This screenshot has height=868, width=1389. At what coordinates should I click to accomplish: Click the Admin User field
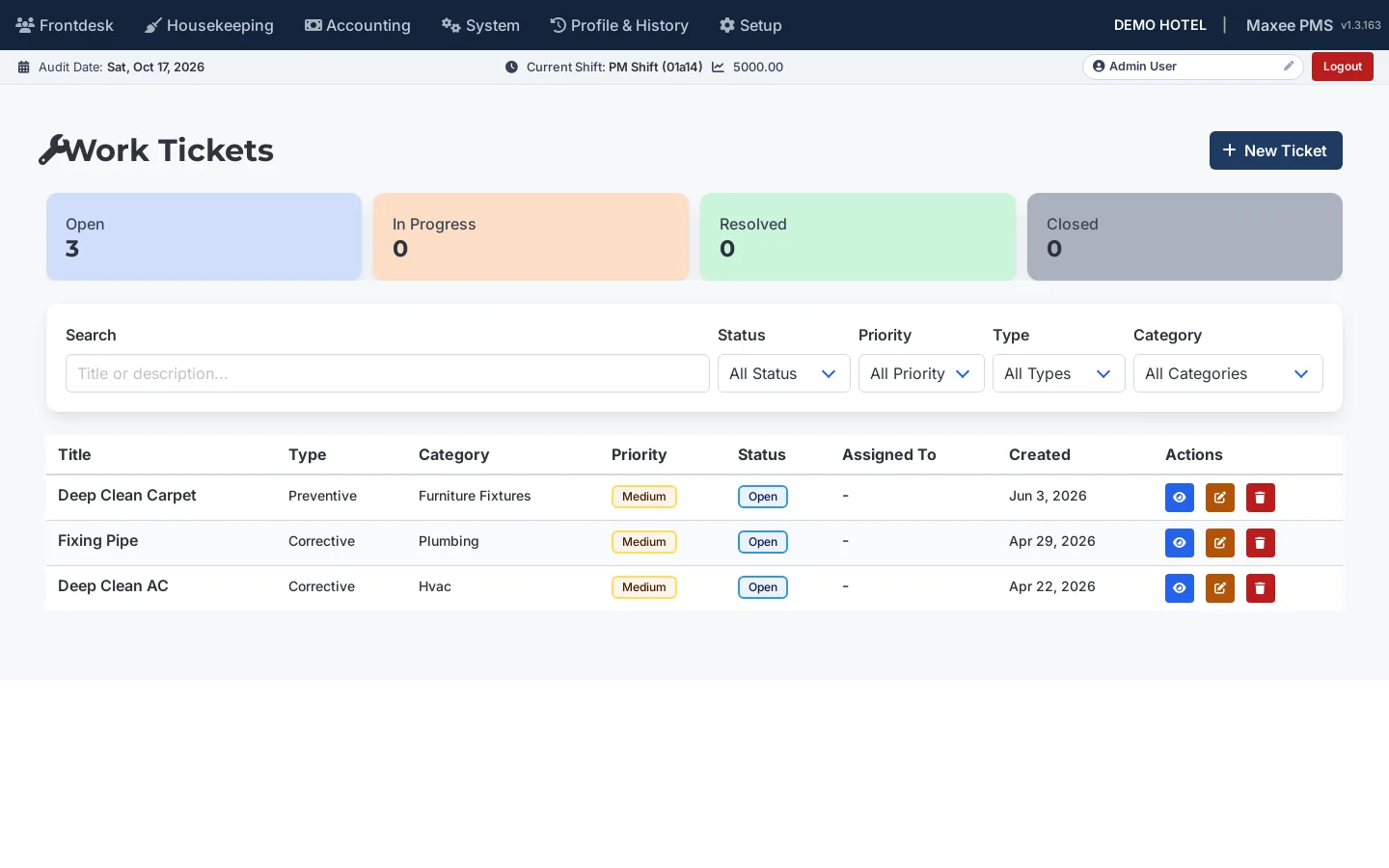(1192, 67)
